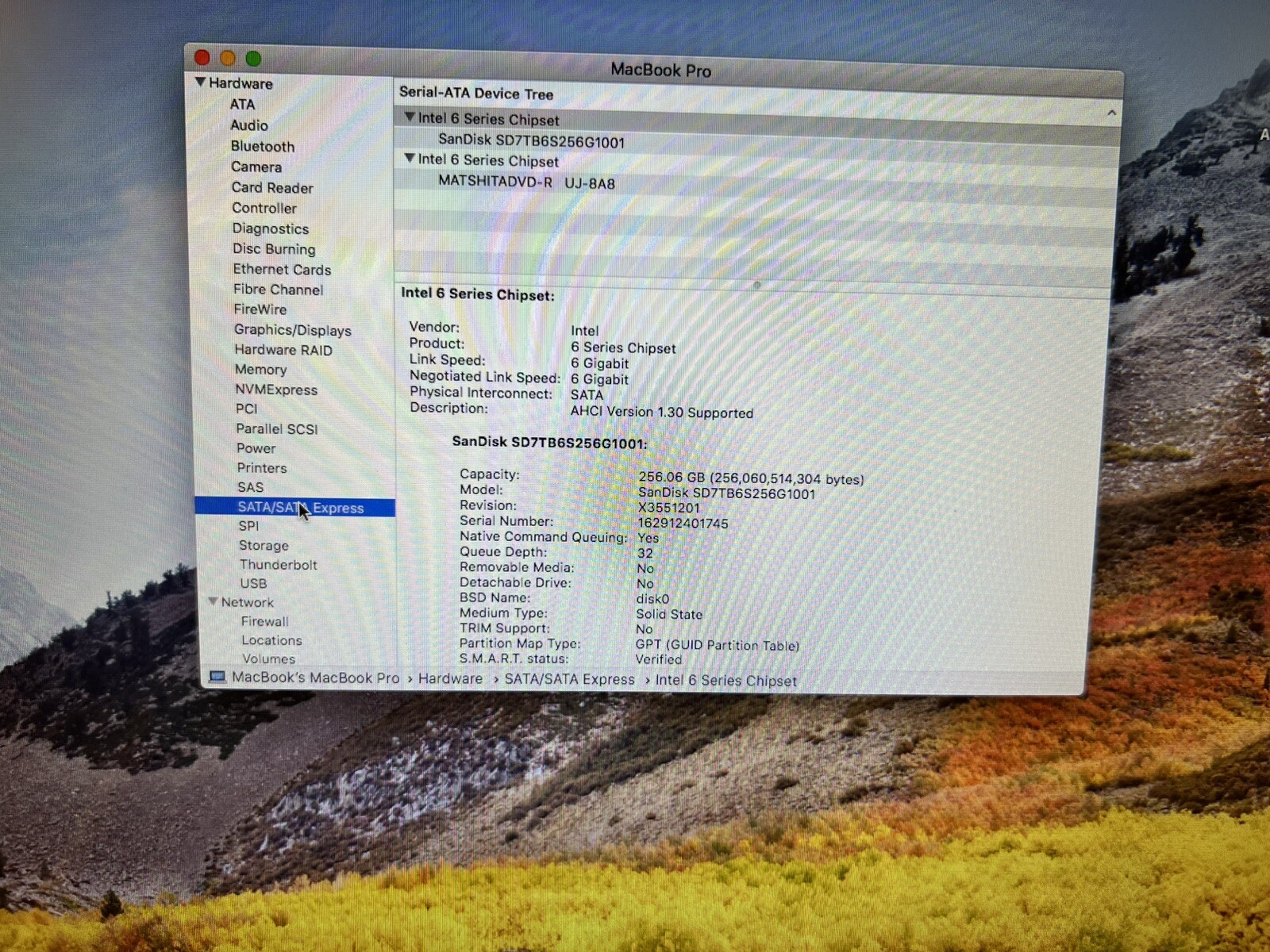
Task: Minimize the MacBook Pro window
Action: coord(228,58)
